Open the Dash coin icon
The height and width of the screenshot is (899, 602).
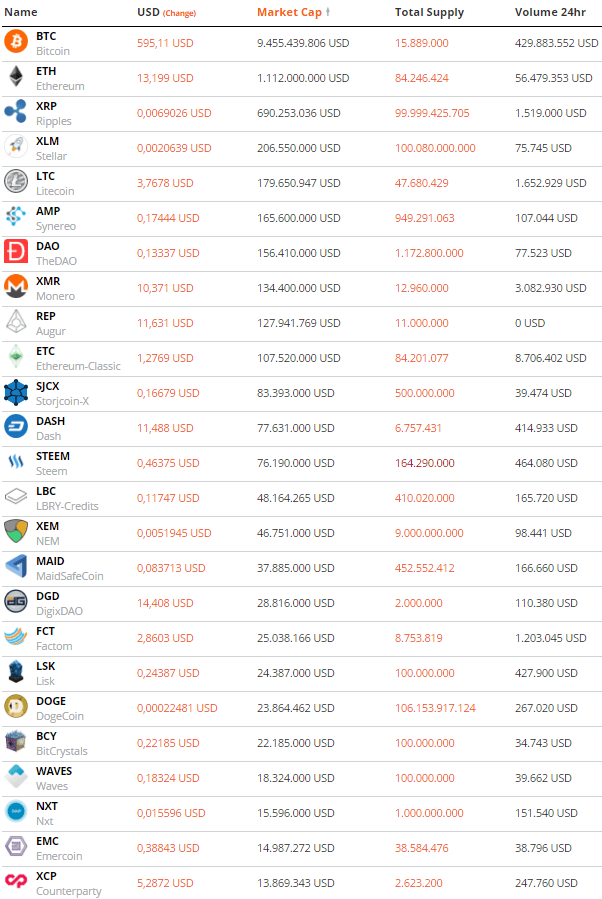point(17,427)
